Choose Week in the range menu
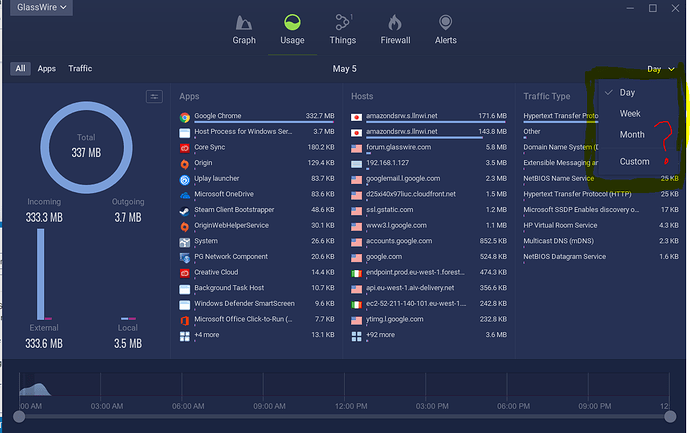The width and height of the screenshot is (690, 433). 630,114
